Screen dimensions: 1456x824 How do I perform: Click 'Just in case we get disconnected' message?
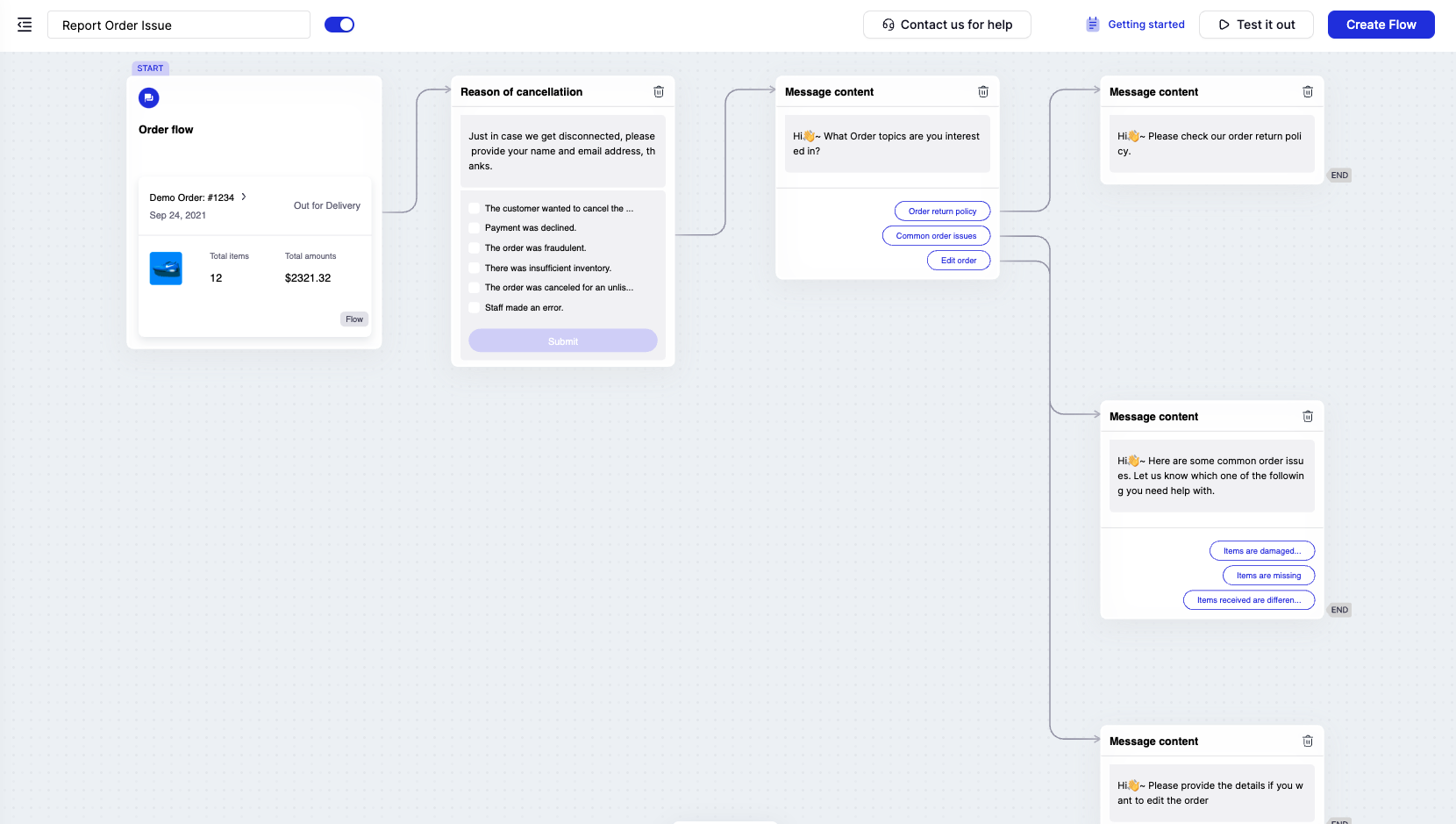[x=562, y=151]
